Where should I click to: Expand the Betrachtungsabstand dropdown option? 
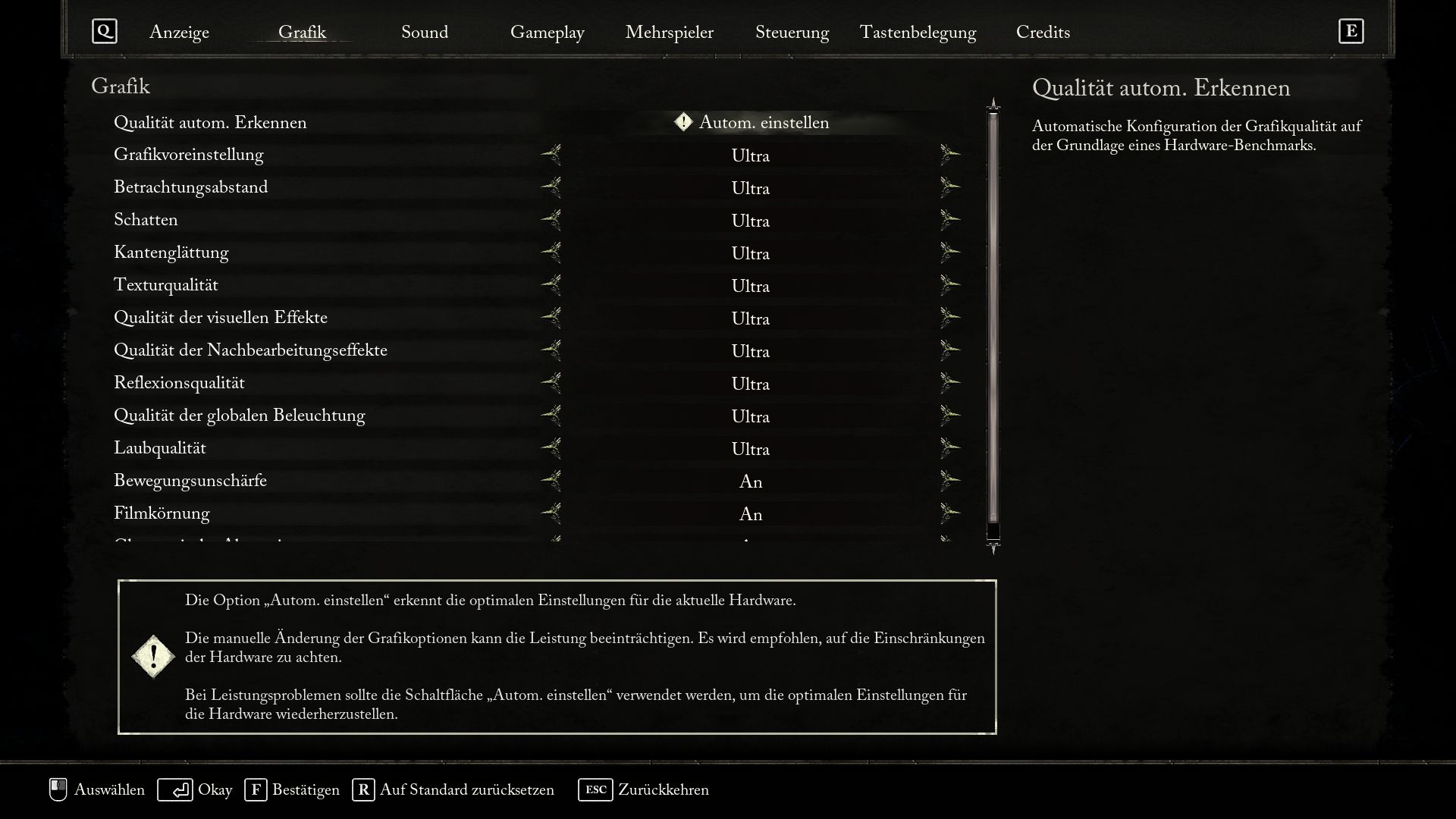[x=950, y=187]
